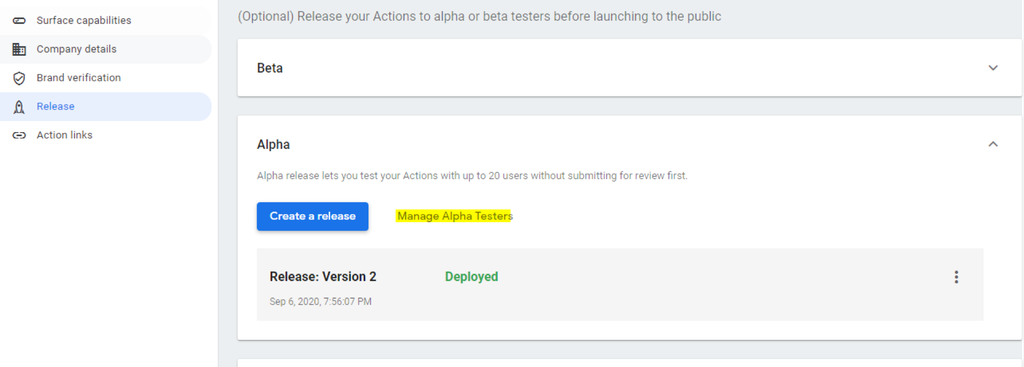Click the Company details building icon

point(19,49)
